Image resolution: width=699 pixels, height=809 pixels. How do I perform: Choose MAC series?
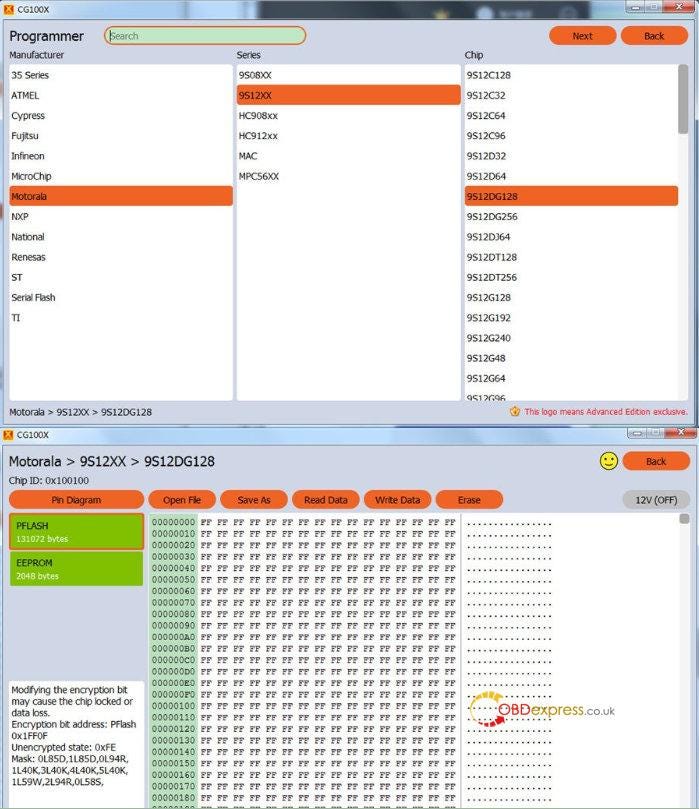348,156
